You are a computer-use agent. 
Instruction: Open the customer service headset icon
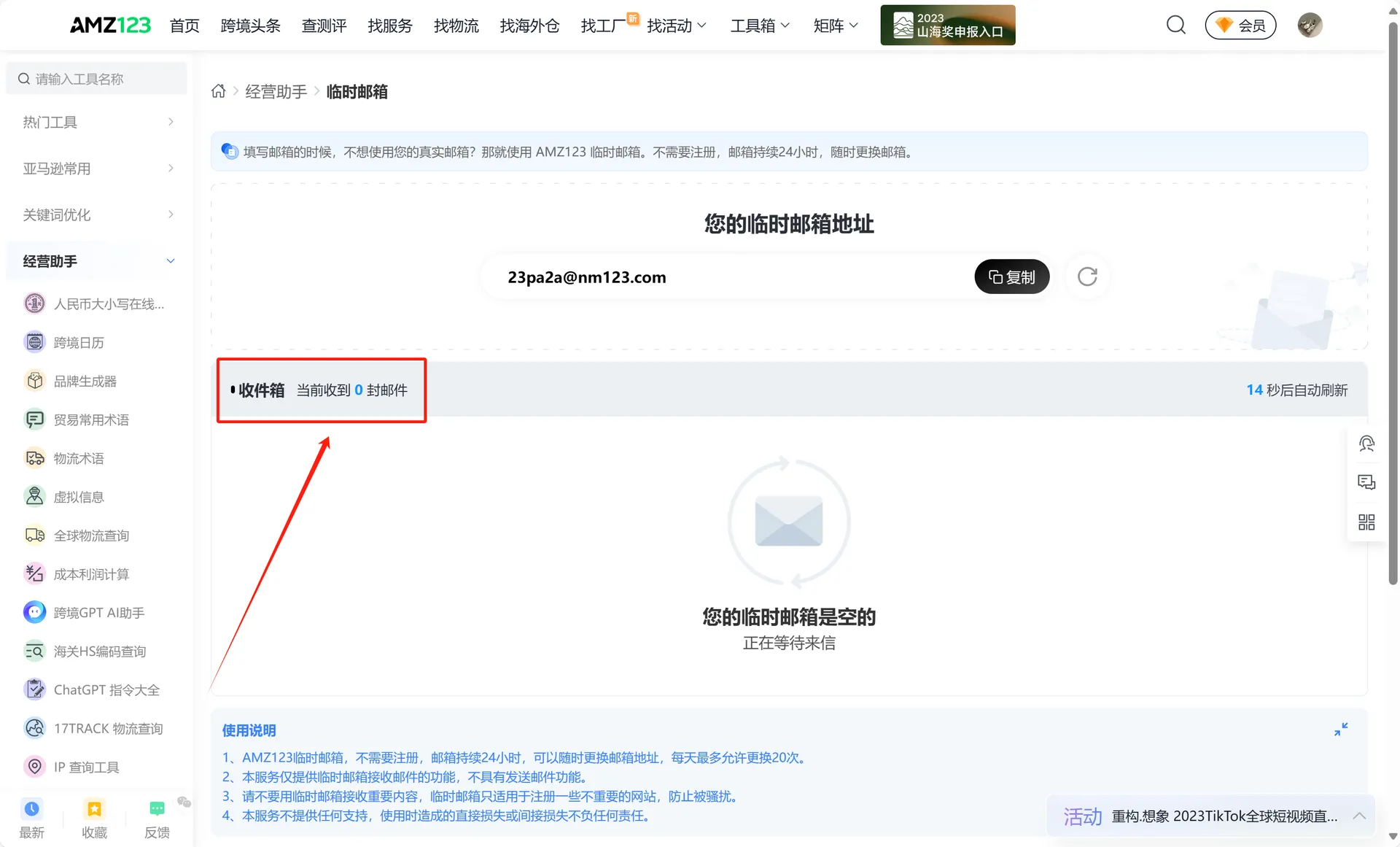(x=1366, y=444)
